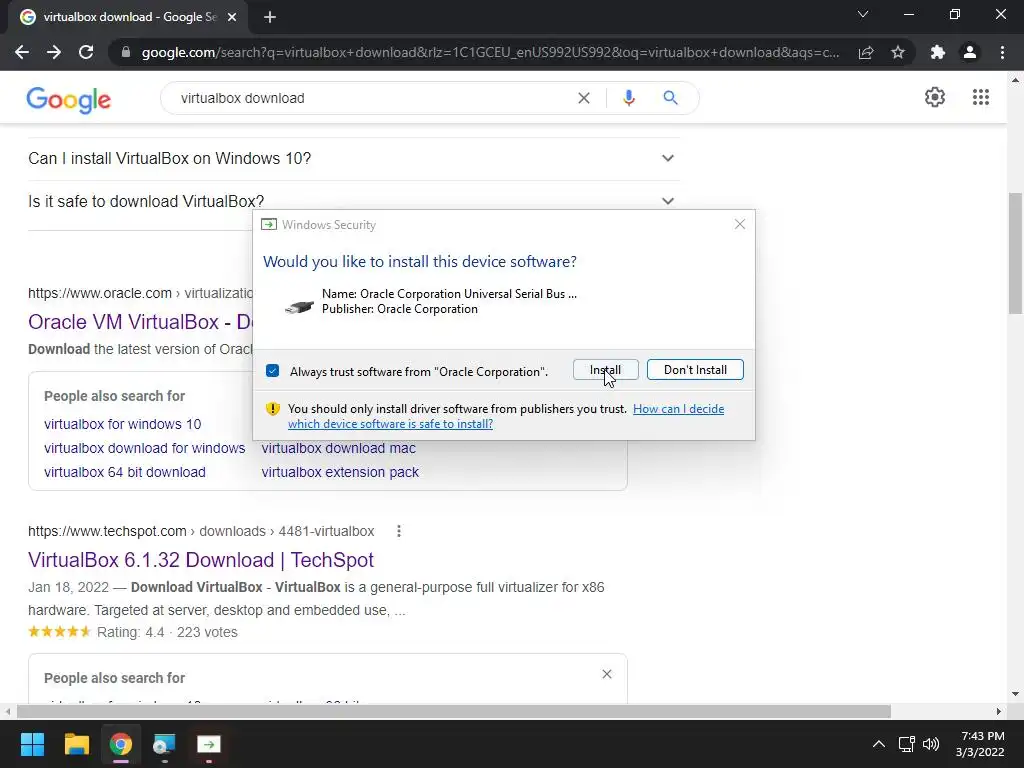Open Windows Security dialog taskbar icon

tap(209, 744)
